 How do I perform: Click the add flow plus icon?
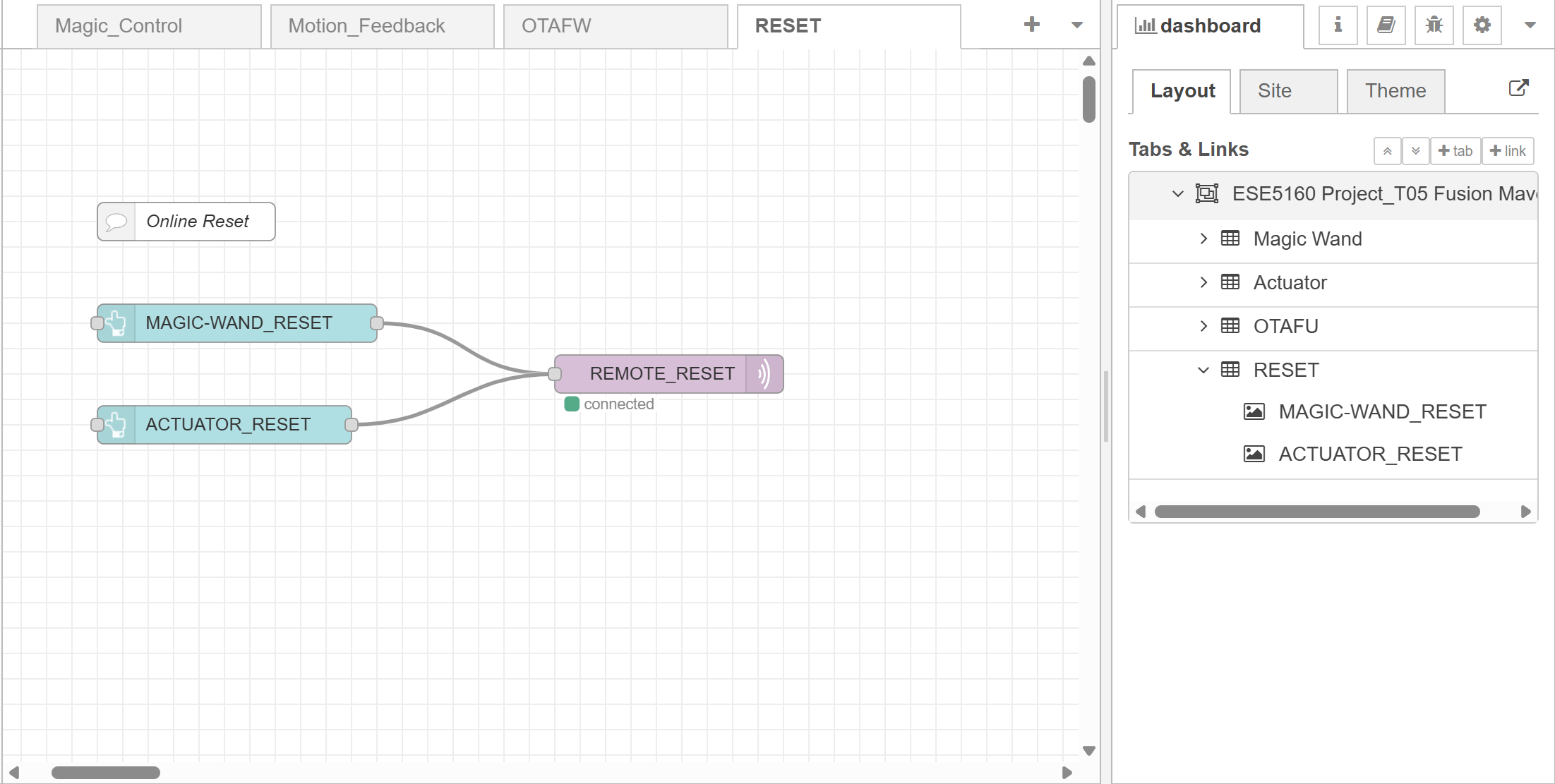[x=1031, y=25]
